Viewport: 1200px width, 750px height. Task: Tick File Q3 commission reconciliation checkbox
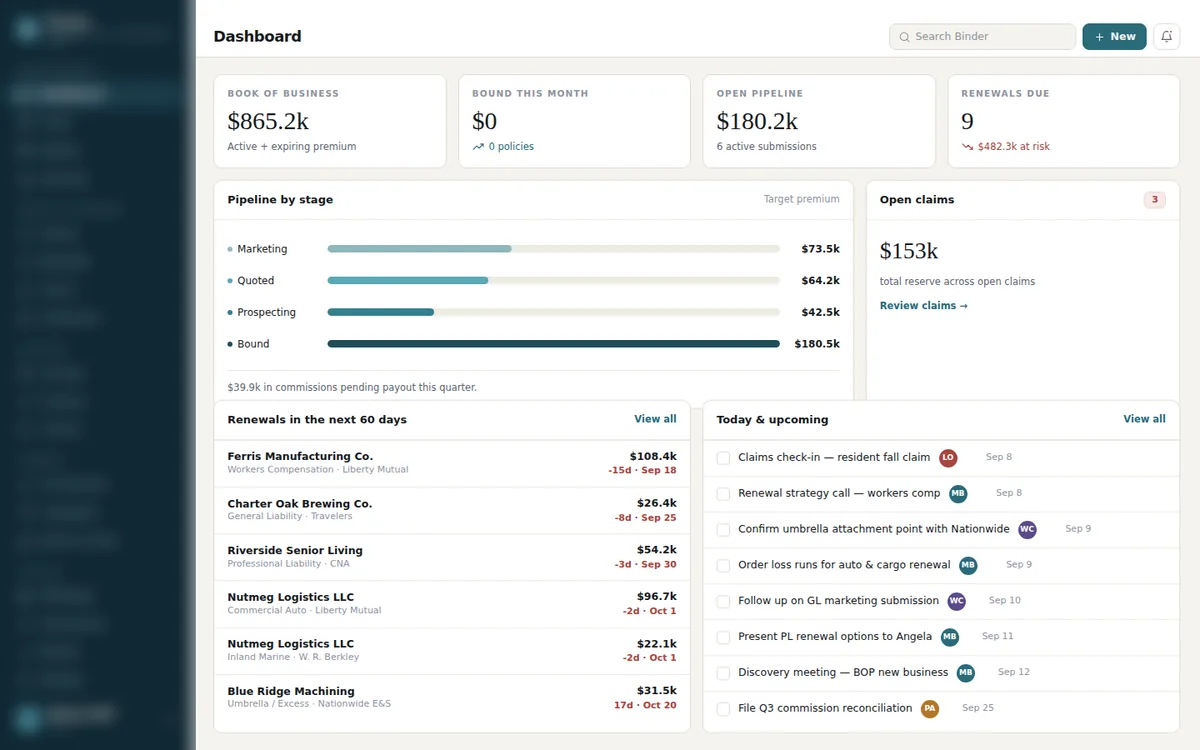click(x=723, y=709)
